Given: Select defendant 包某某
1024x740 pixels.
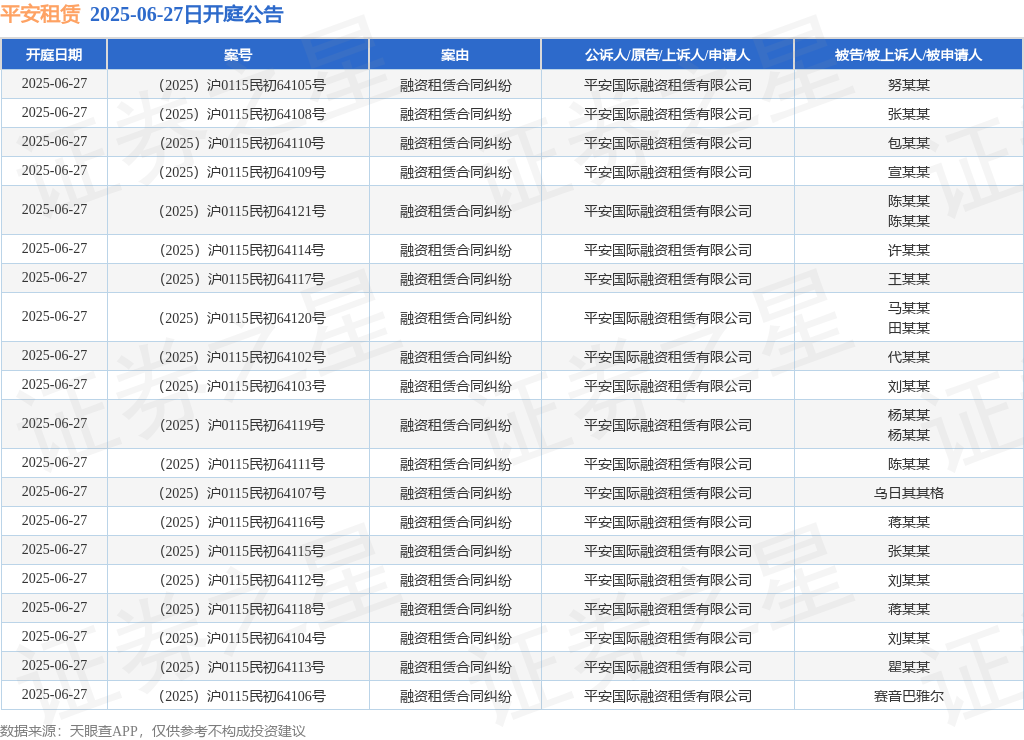Looking at the screenshot, I should 908,143.
